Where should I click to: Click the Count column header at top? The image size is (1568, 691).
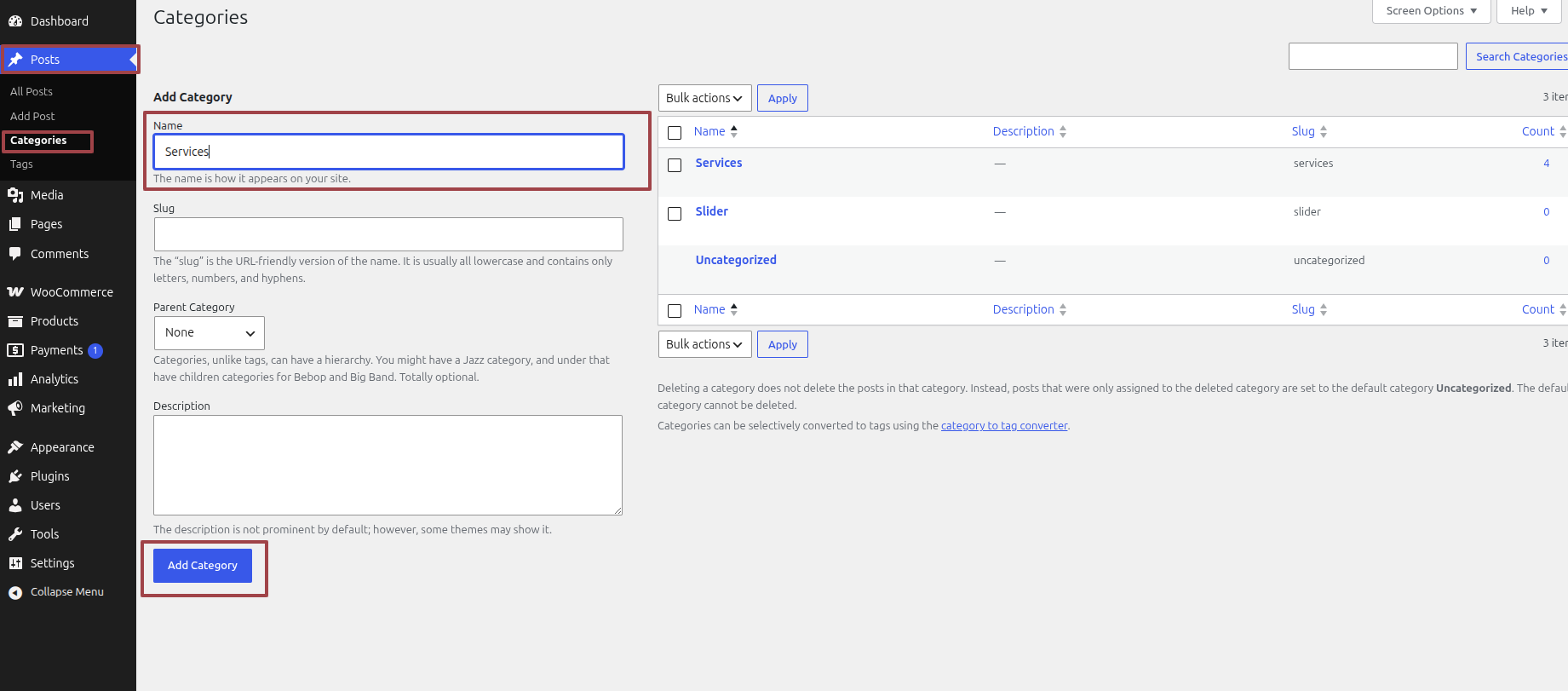point(1538,131)
